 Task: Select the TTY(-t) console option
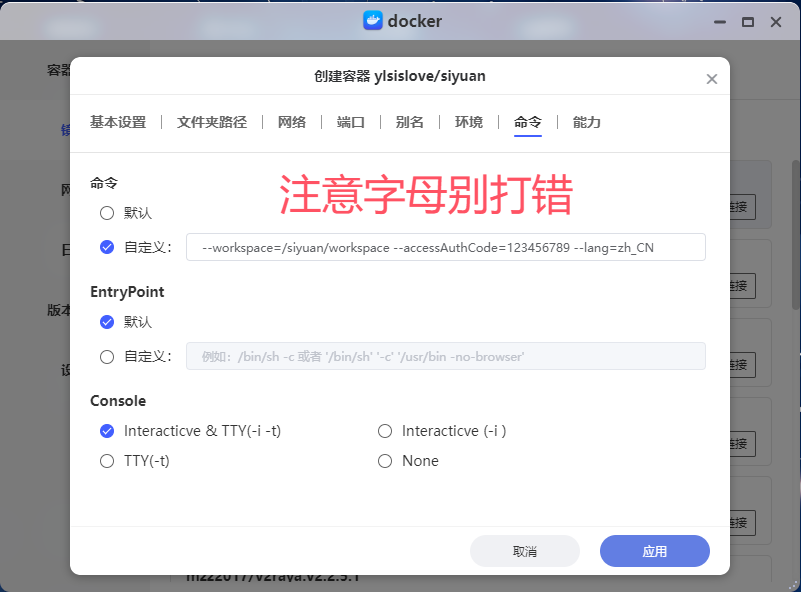[107, 461]
